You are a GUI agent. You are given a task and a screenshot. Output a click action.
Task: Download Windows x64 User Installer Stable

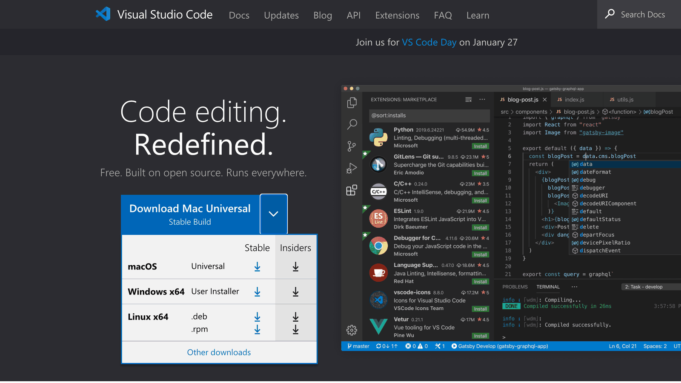pos(257,292)
